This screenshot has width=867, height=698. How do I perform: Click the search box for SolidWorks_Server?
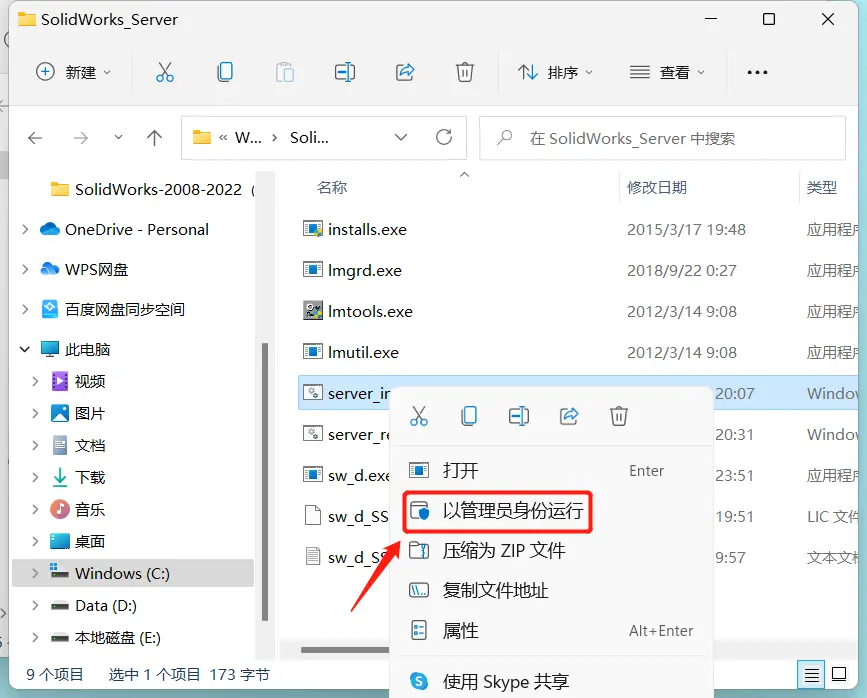(x=662, y=138)
